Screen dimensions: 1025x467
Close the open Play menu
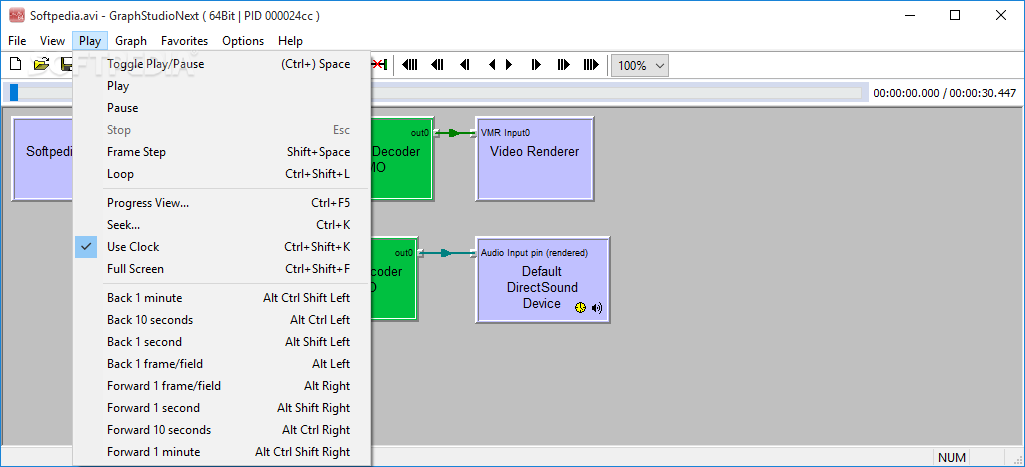point(90,41)
